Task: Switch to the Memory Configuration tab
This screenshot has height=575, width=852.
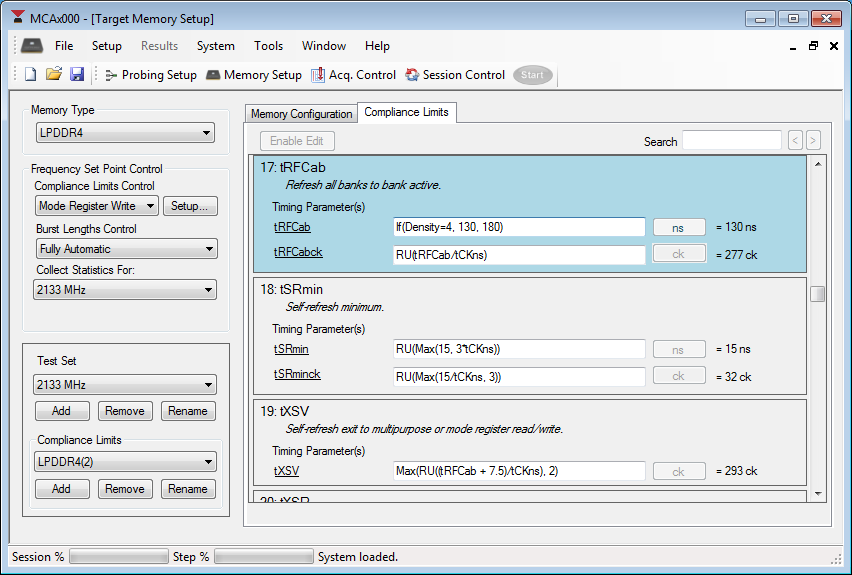Action: (301, 114)
